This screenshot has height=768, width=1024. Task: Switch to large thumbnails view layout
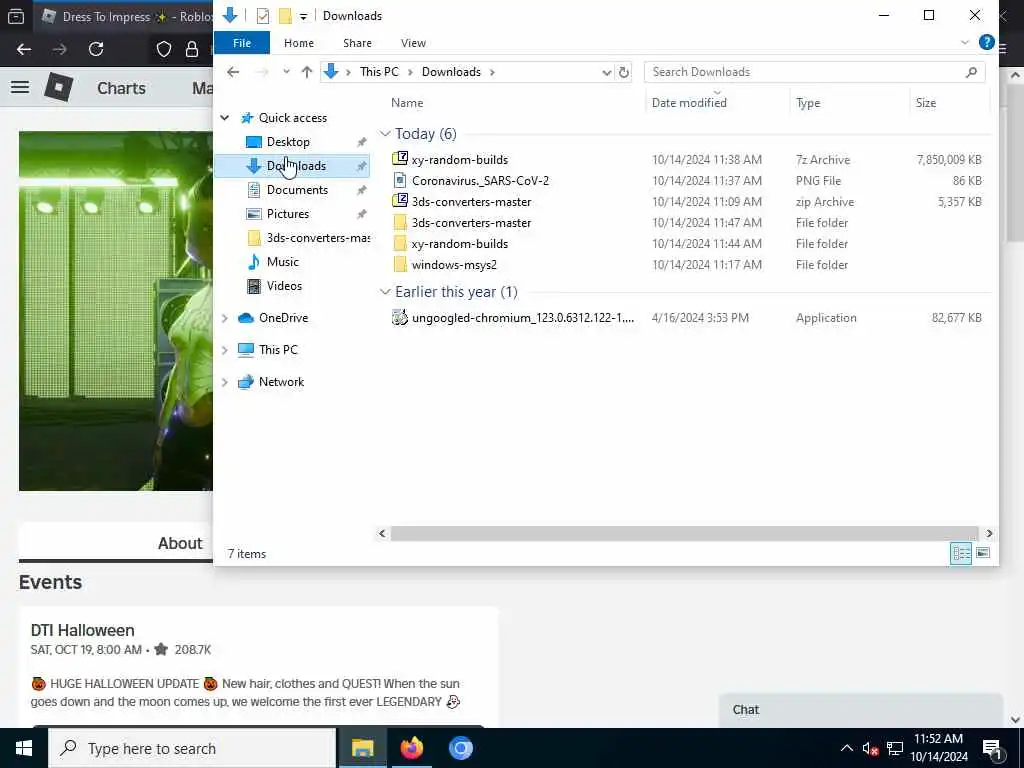click(x=983, y=553)
